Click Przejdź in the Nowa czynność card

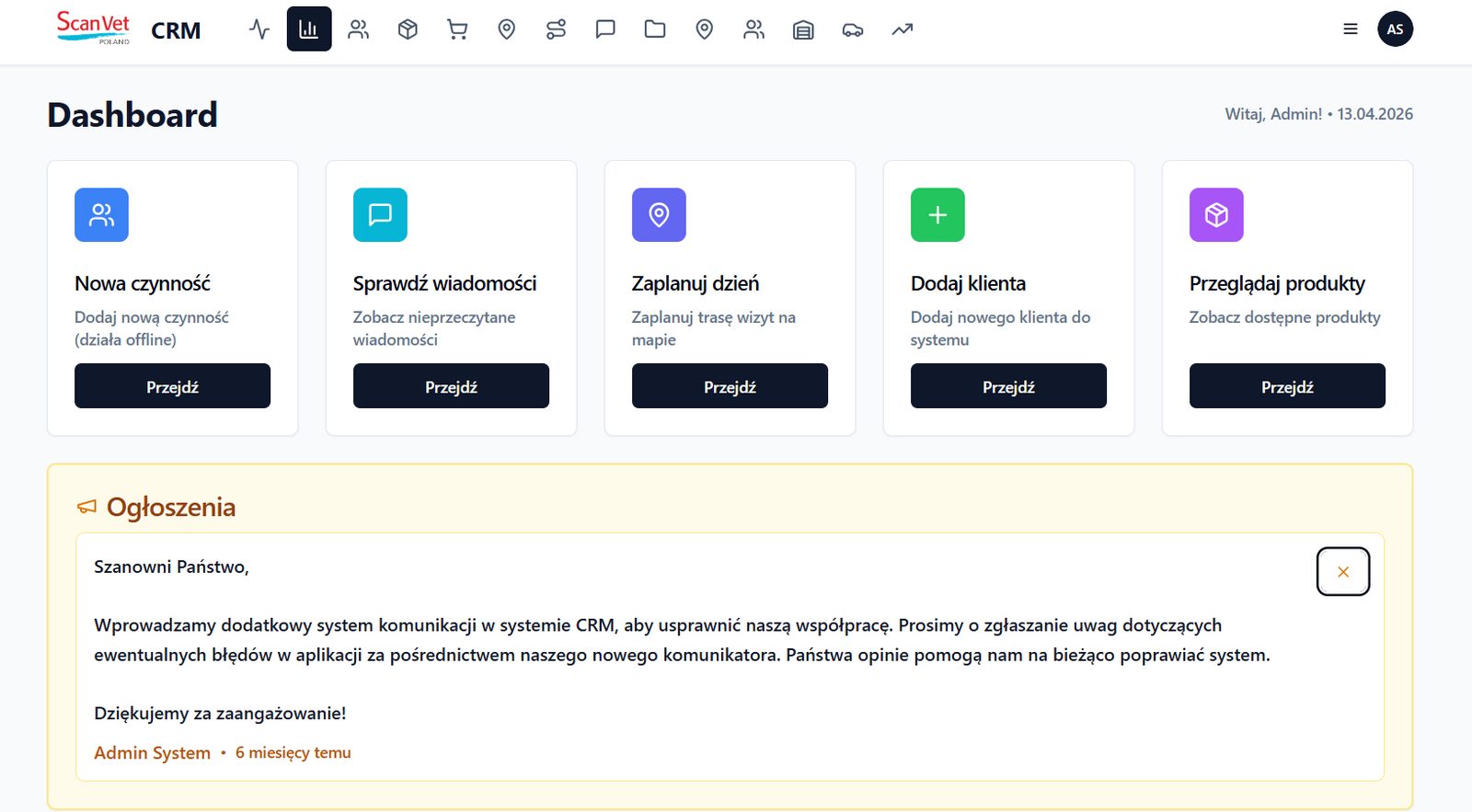point(172,386)
